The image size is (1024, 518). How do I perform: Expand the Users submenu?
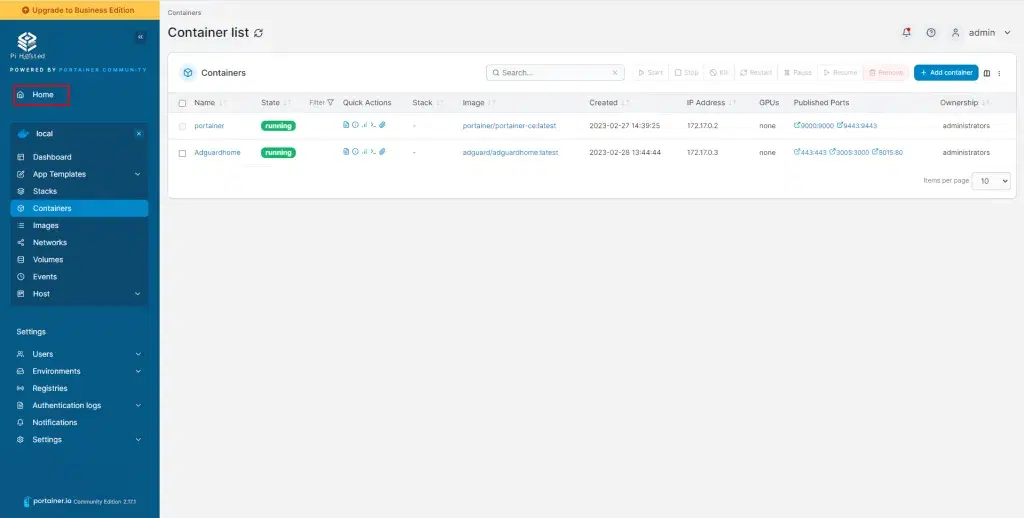(138, 354)
